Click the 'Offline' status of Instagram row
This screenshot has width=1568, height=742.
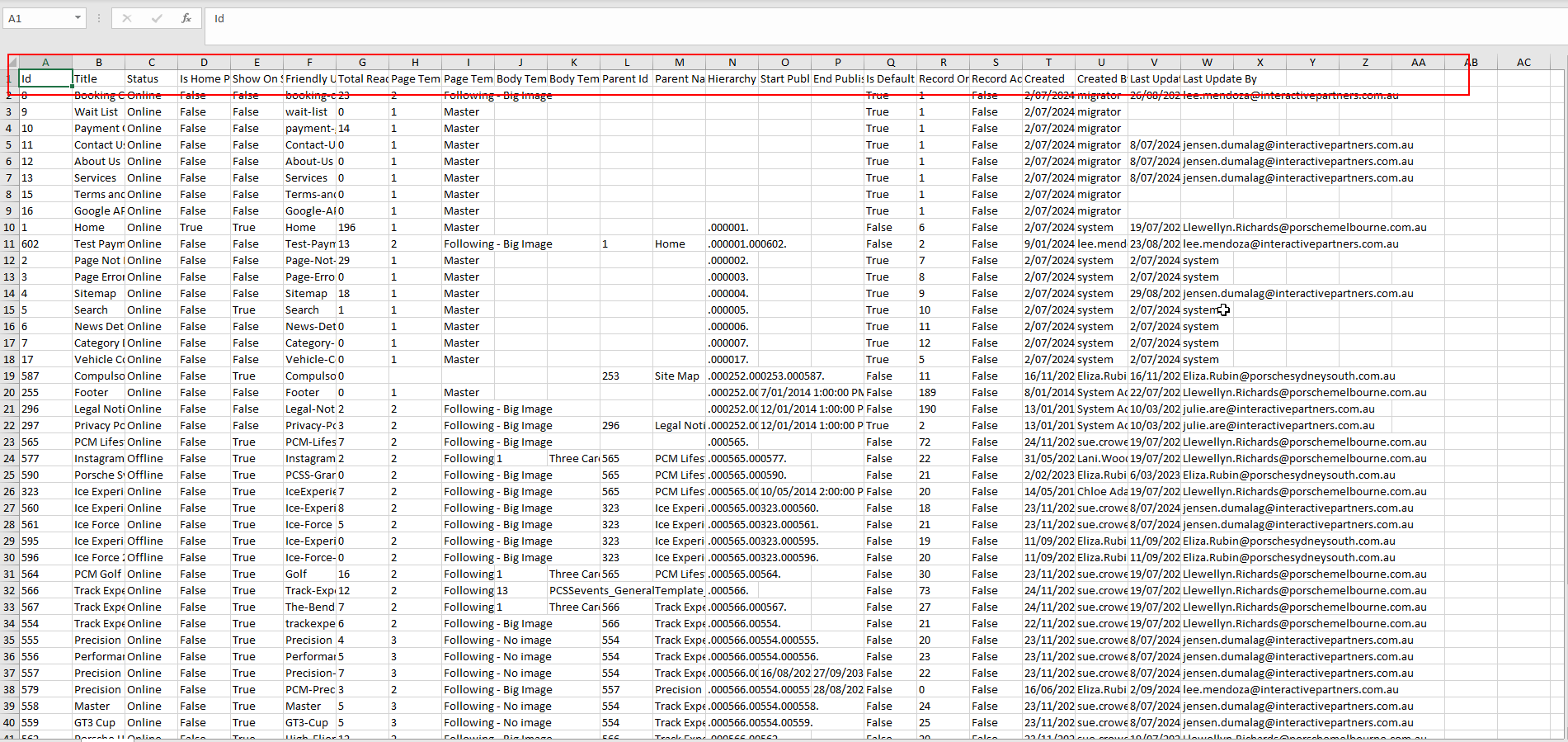point(151,458)
